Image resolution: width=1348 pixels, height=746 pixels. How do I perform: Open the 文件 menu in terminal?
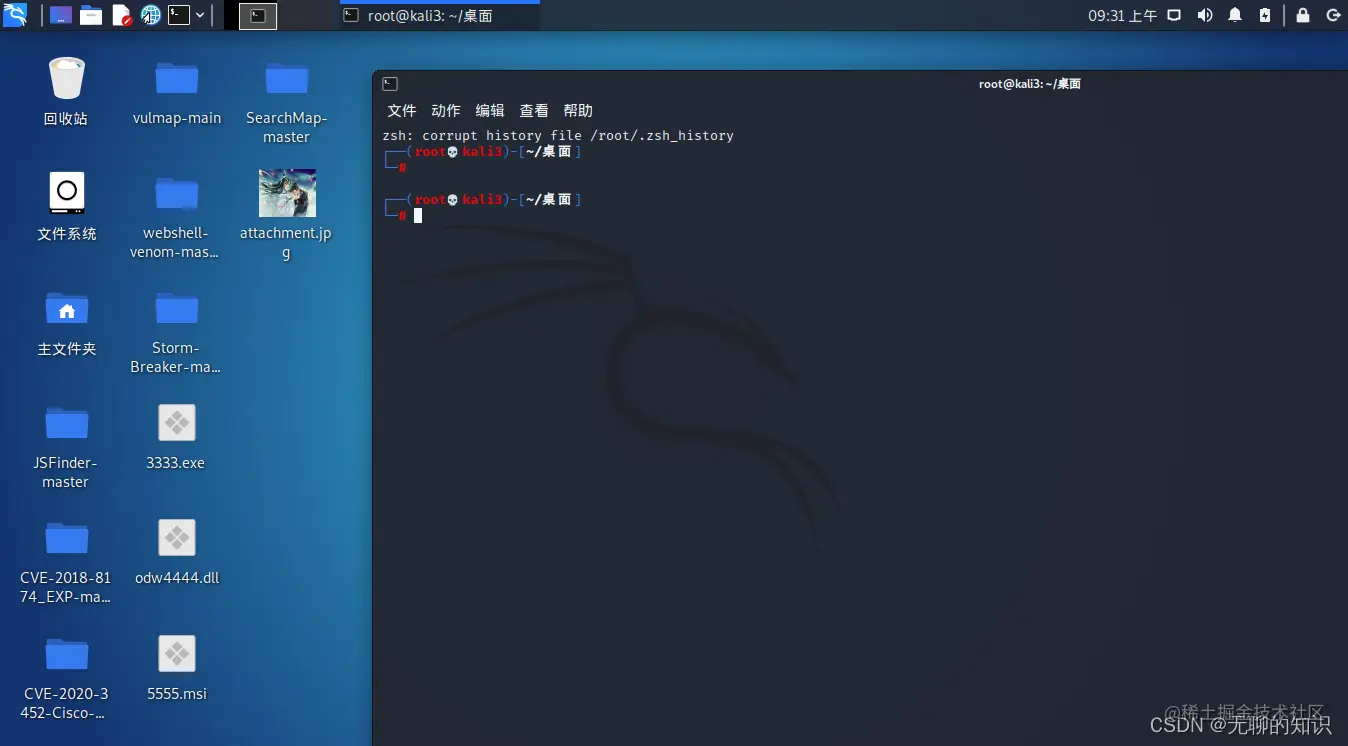[402, 110]
